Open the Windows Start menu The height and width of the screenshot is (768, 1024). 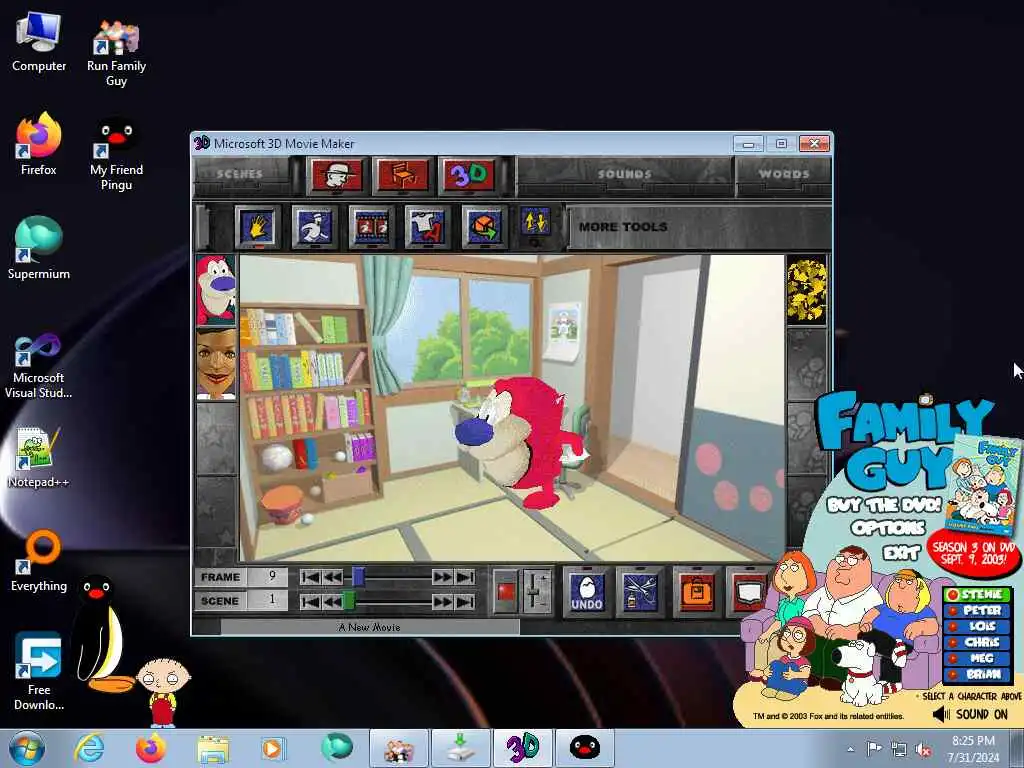point(27,748)
